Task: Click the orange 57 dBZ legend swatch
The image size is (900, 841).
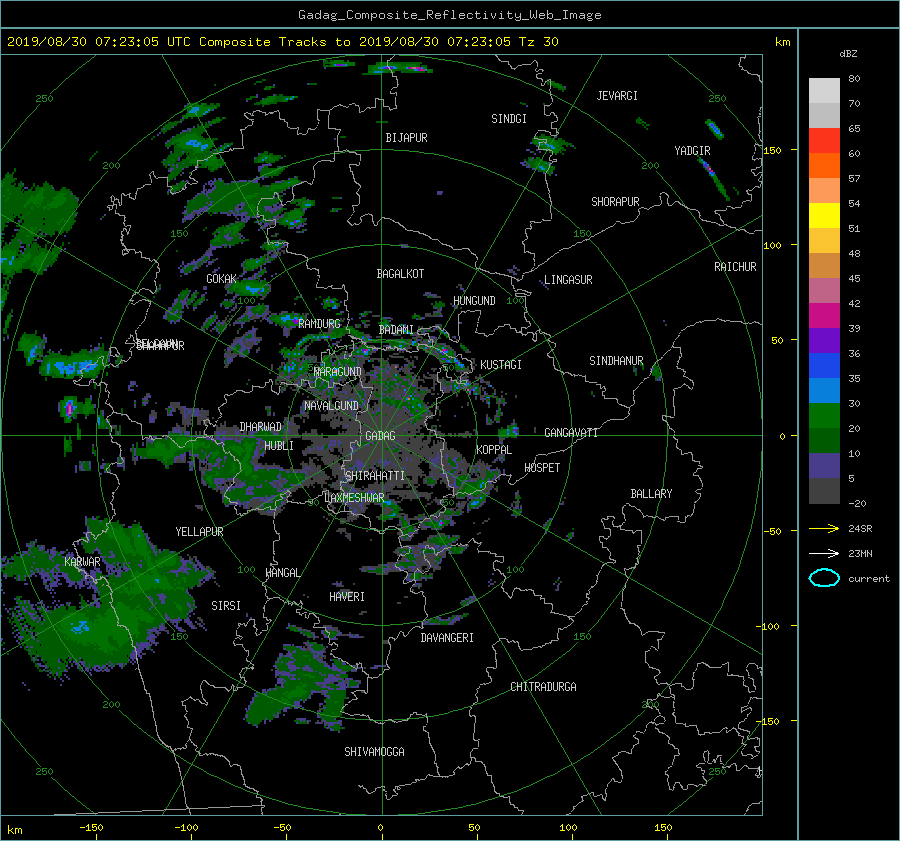Action: 824,166
